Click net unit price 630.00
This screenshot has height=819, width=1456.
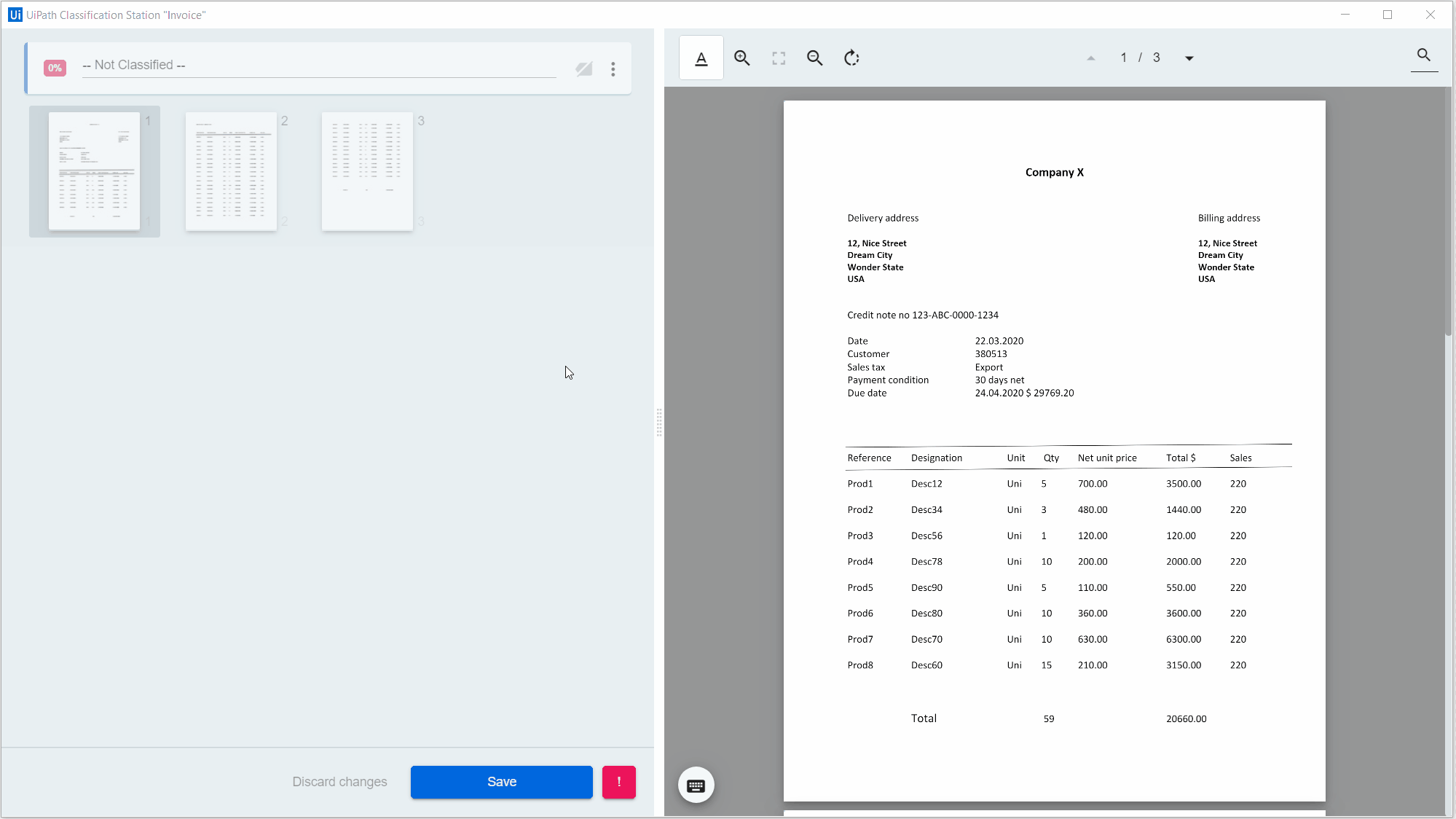pos(1093,640)
